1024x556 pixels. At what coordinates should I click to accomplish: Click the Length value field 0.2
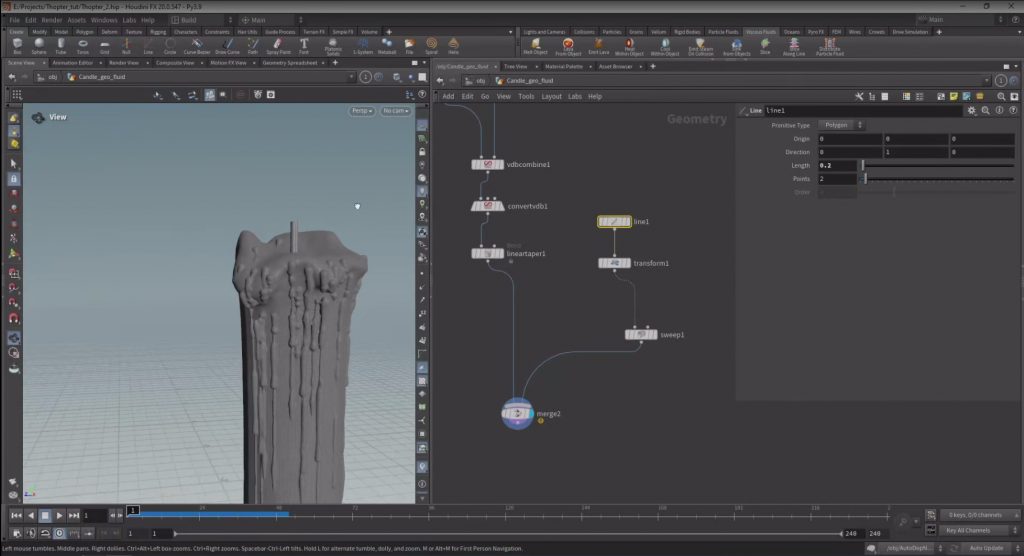pyautogui.click(x=837, y=165)
